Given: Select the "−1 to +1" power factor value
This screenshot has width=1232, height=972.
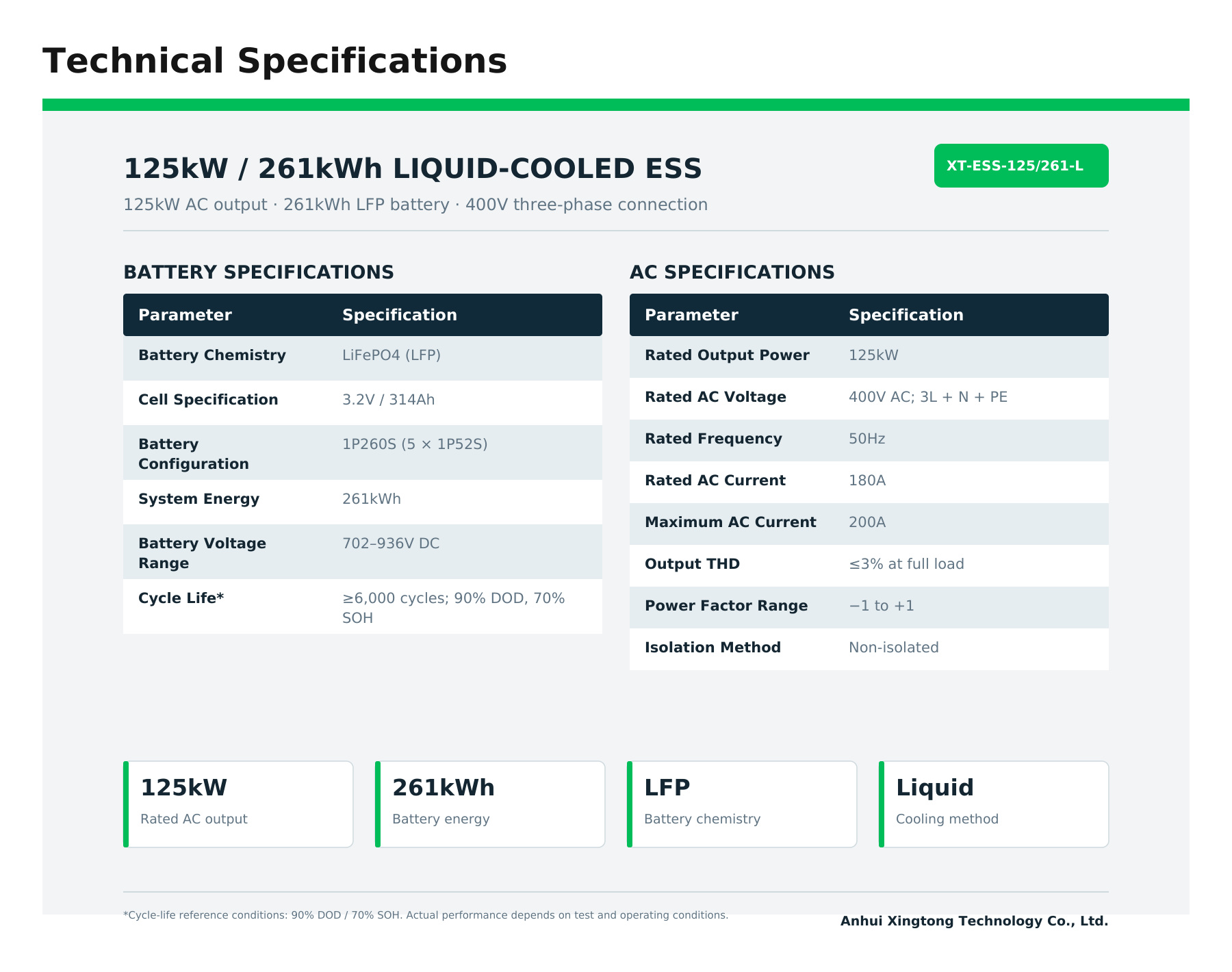Looking at the screenshot, I should pos(882,606).
